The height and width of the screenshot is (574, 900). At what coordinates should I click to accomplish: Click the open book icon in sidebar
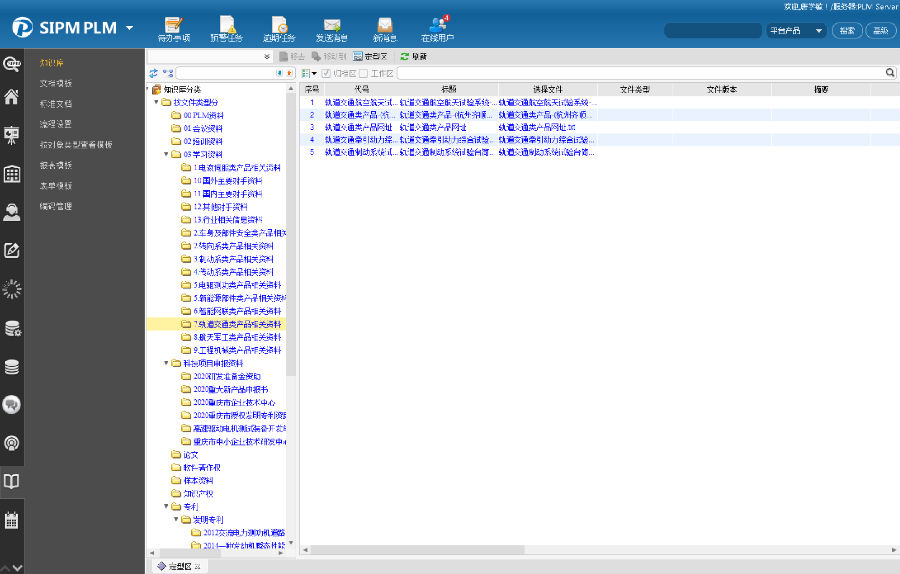[12, 481]
